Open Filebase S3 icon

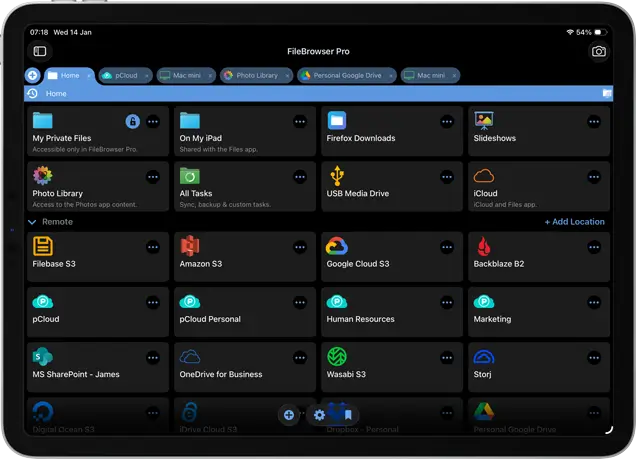tap(43, 246)
